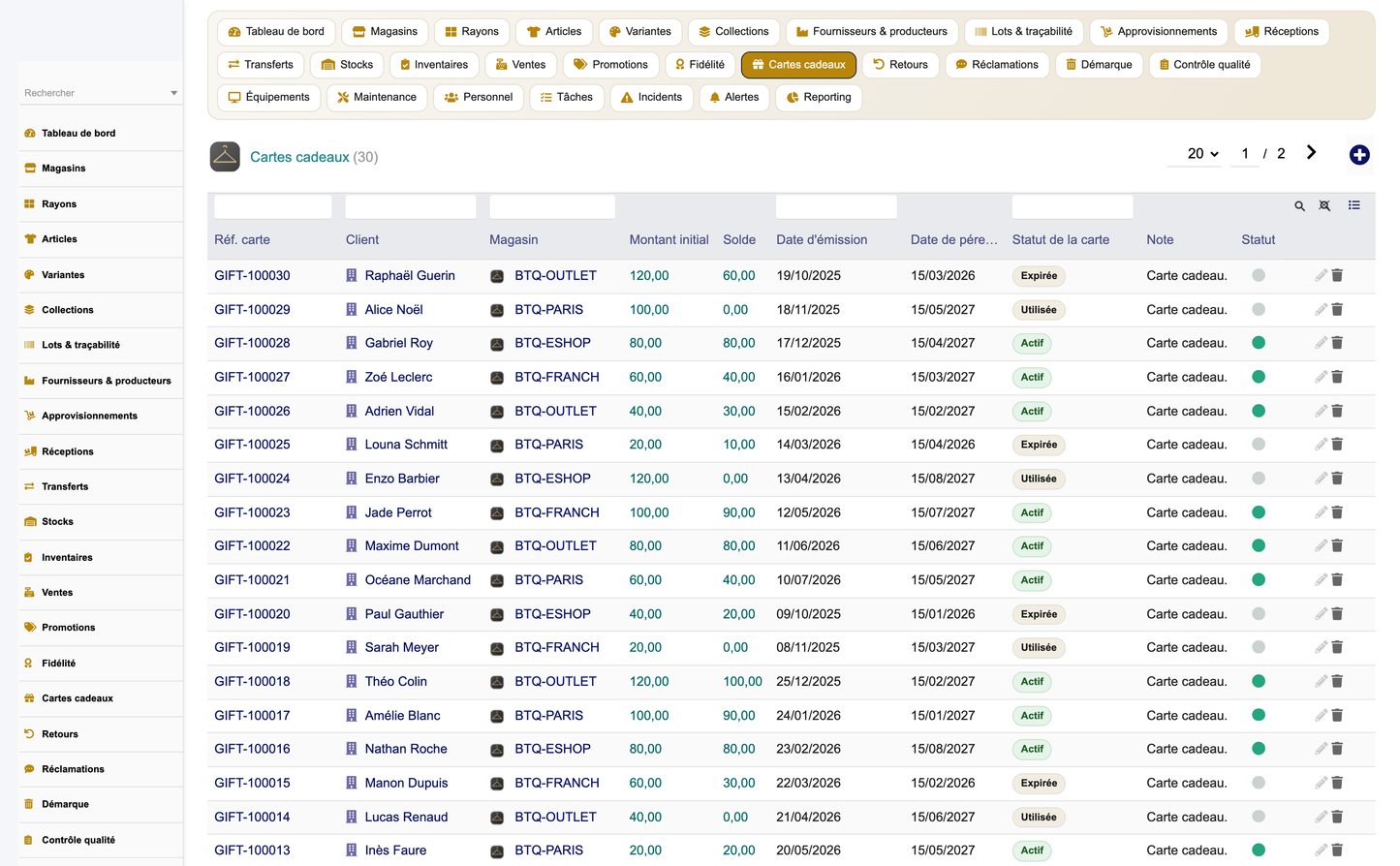Delete GIFT-100028 using its trash icon
The image size is (1400, 866).
click(1337, 343)
